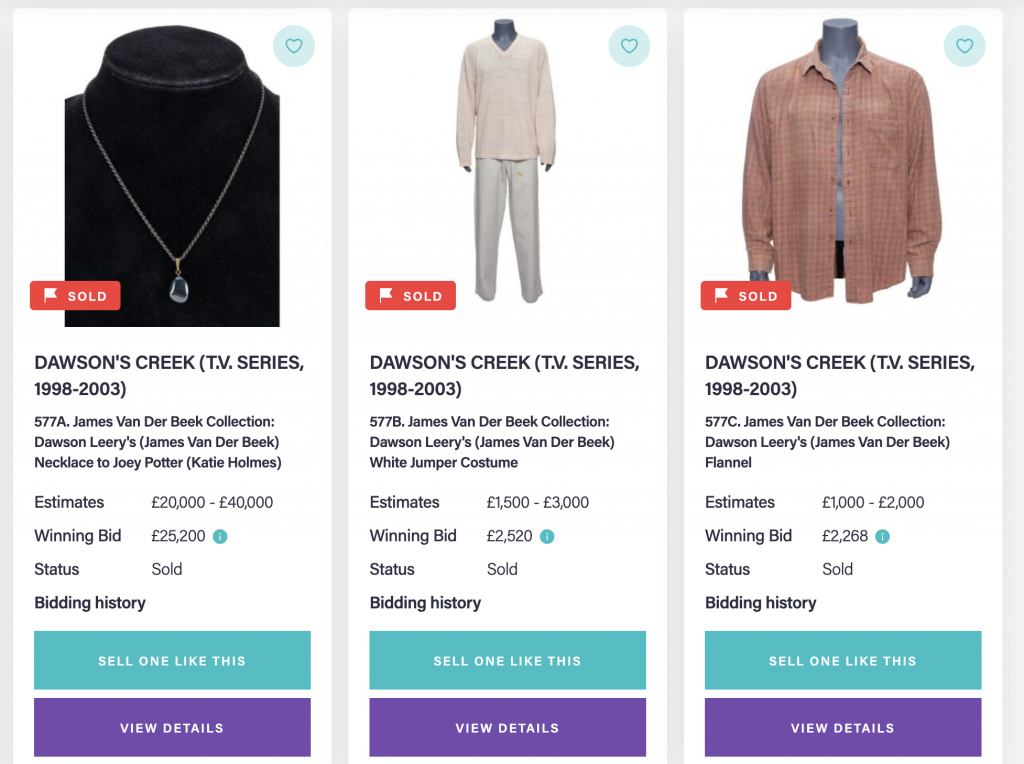The width and height of the screenshot is (1024, 764).
Task: View details of the Flannel lot 577C
Action: 843,728
